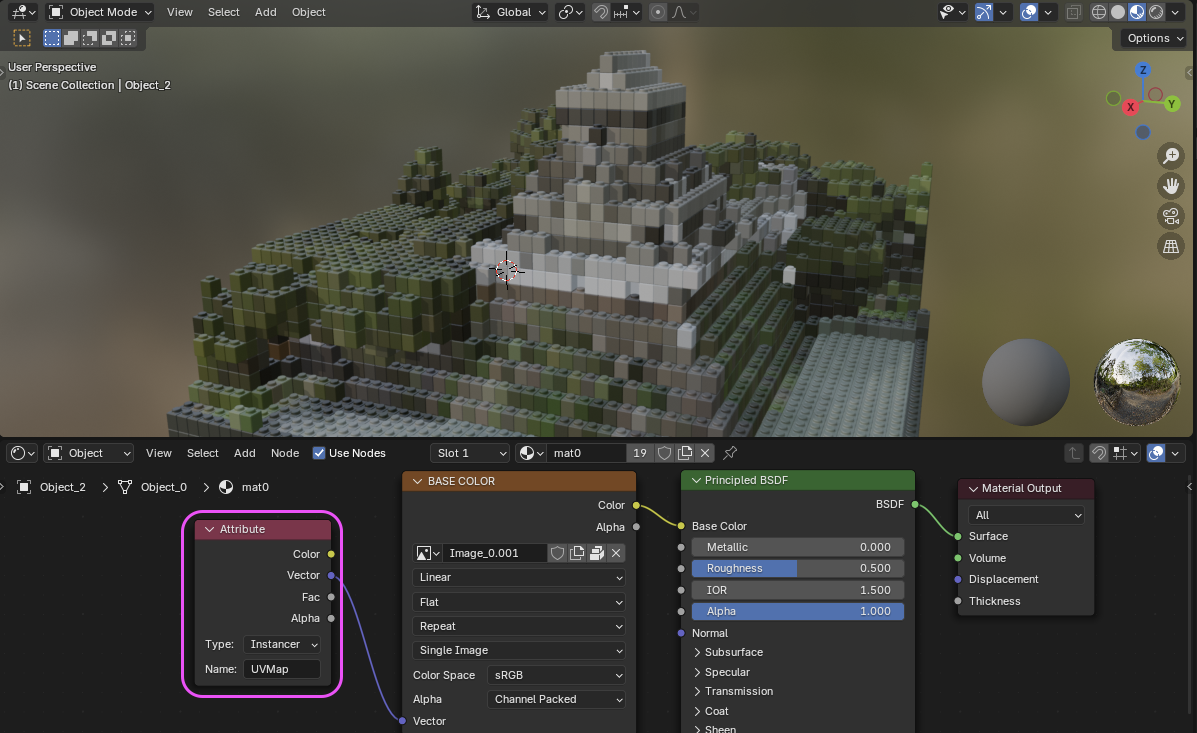Click the zoom magnifier viewport gizmo
The height and width of the screenshot is (733, 1197).
click(x=1170, y=156)
